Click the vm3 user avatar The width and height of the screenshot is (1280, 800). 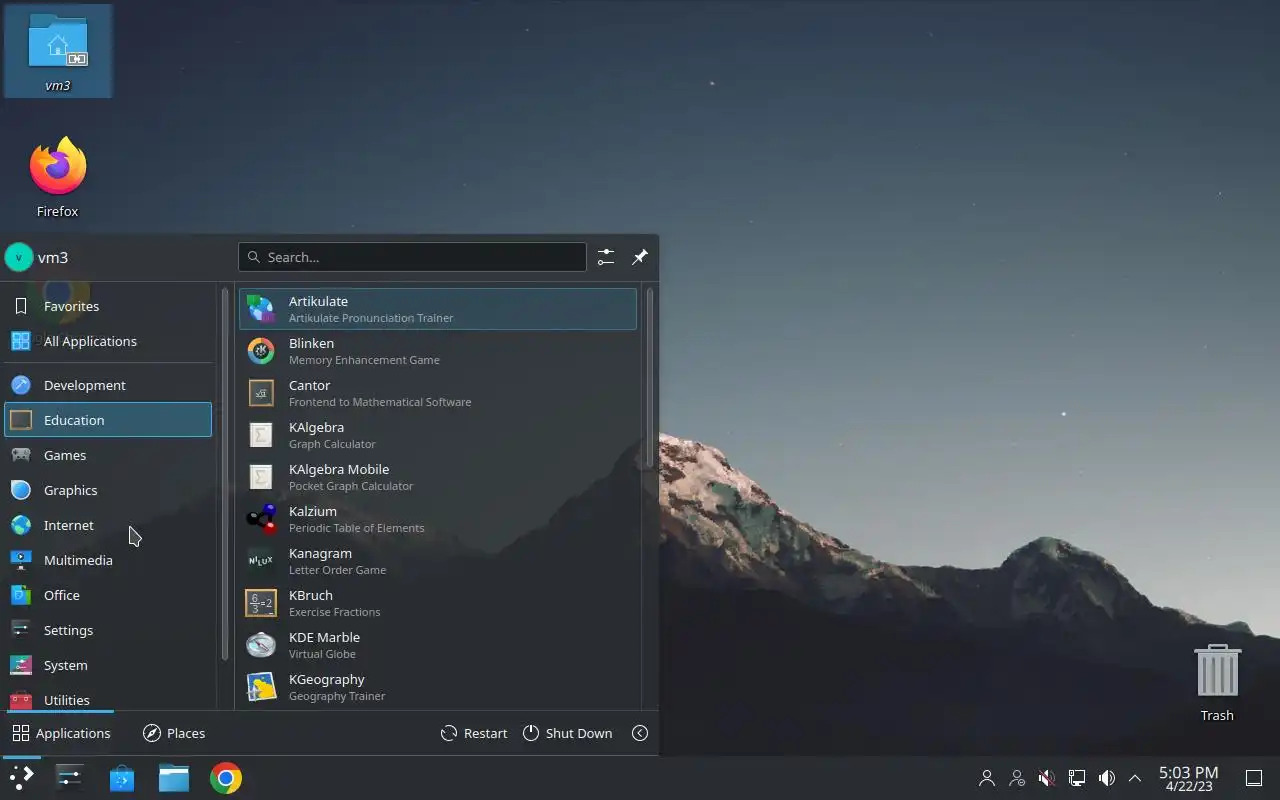(x=19, y=257)
